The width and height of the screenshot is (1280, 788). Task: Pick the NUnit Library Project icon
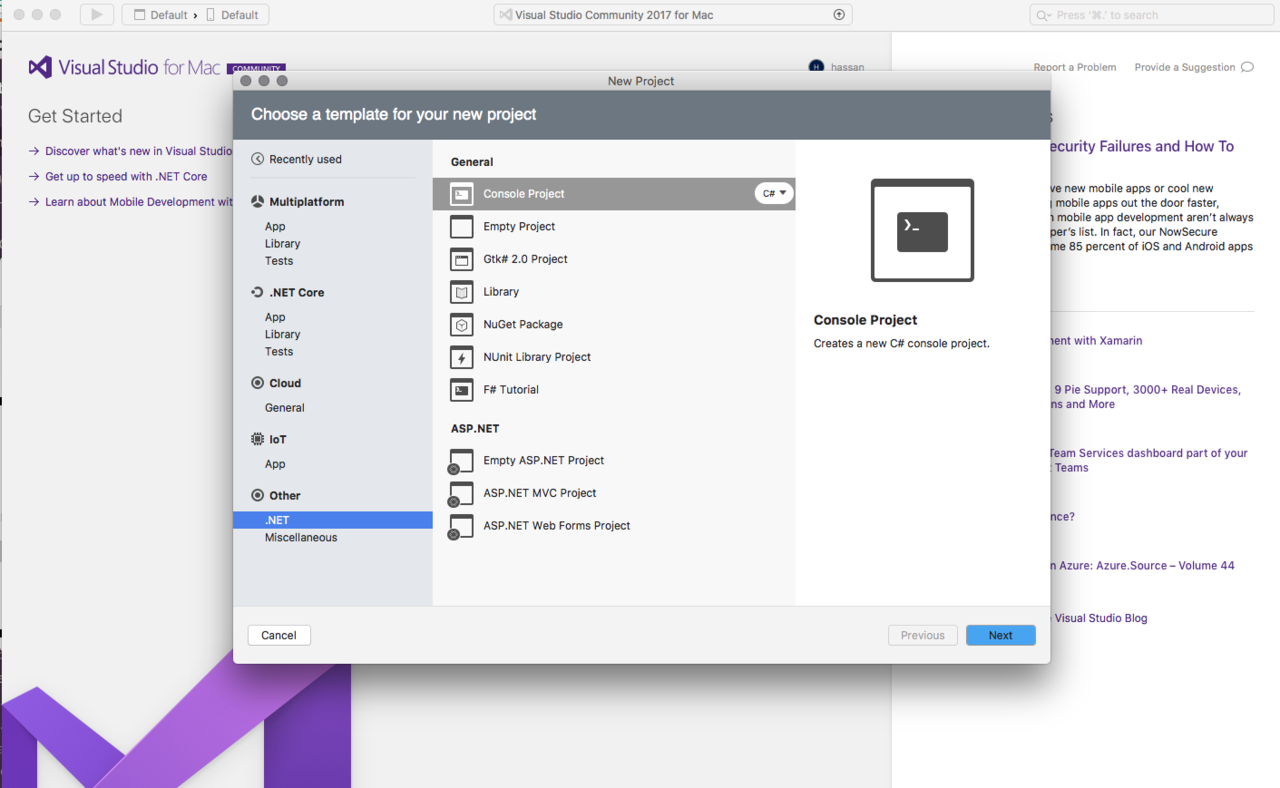coord(461,357)
